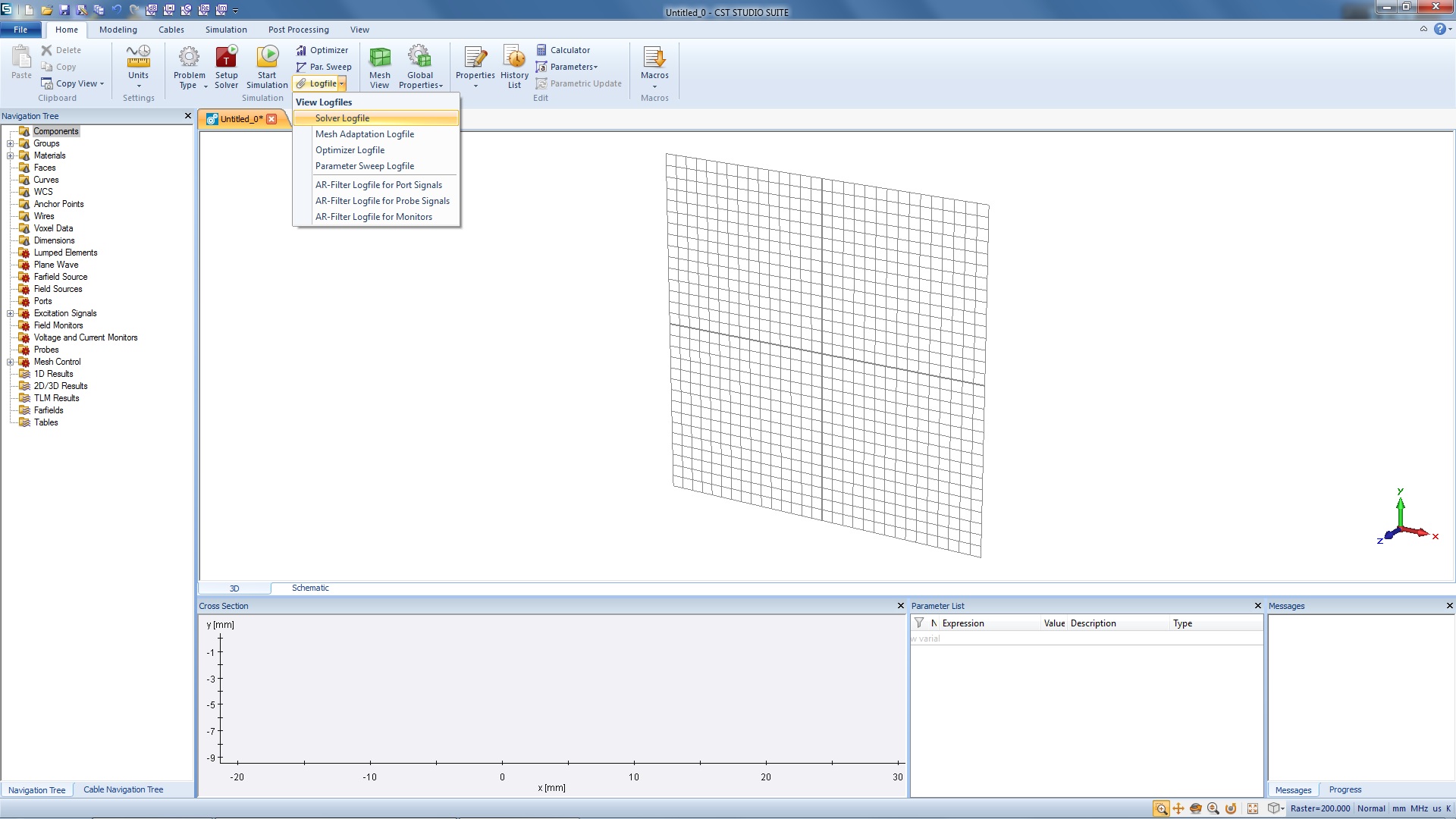1456x819 pixels.
Task: Switch to the Progress tab
Action: click(1345, 789)
